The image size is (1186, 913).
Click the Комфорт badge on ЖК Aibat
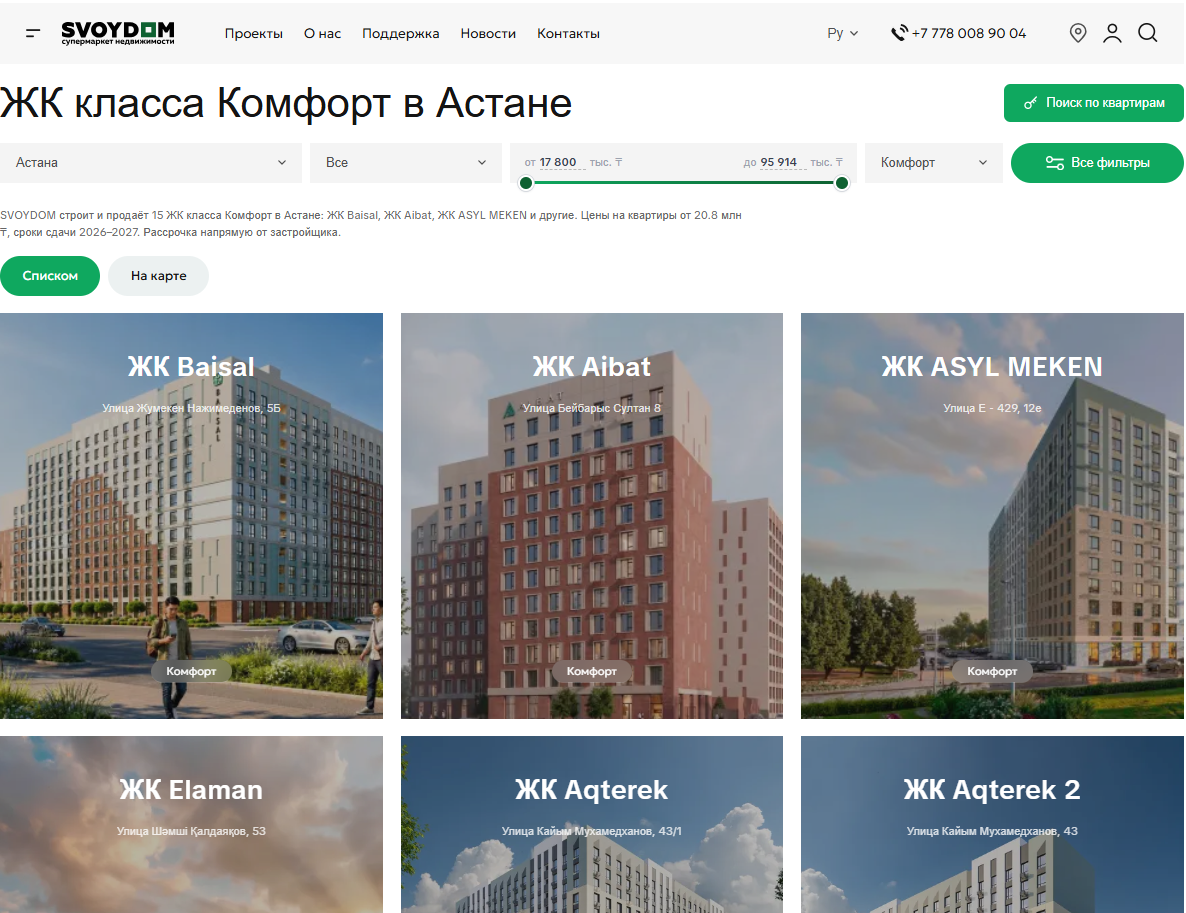pyautogui.click(x=591, y=671)
